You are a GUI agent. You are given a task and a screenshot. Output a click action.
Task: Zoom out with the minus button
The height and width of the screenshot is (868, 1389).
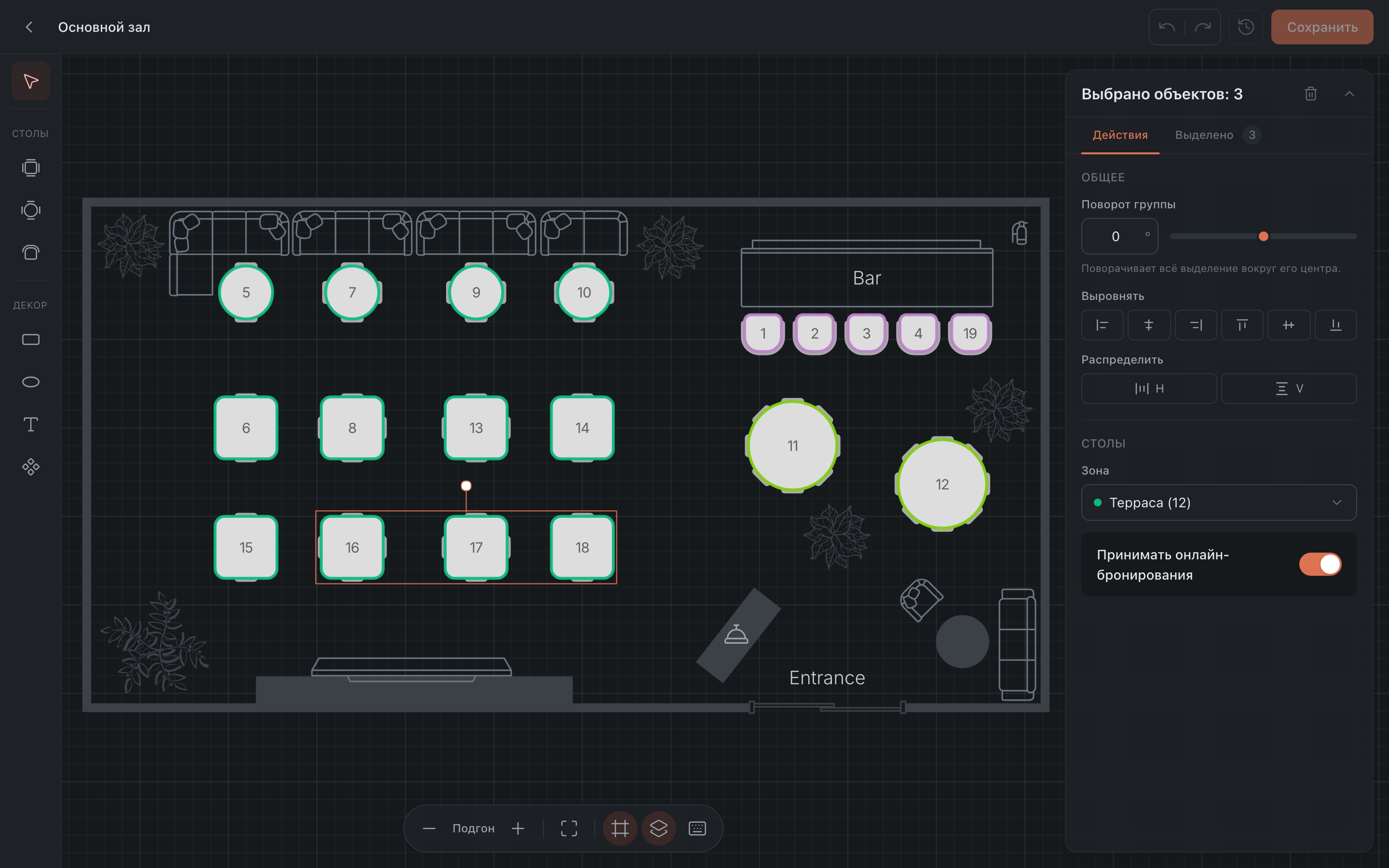pyautogui.click(x=429, y=828)
